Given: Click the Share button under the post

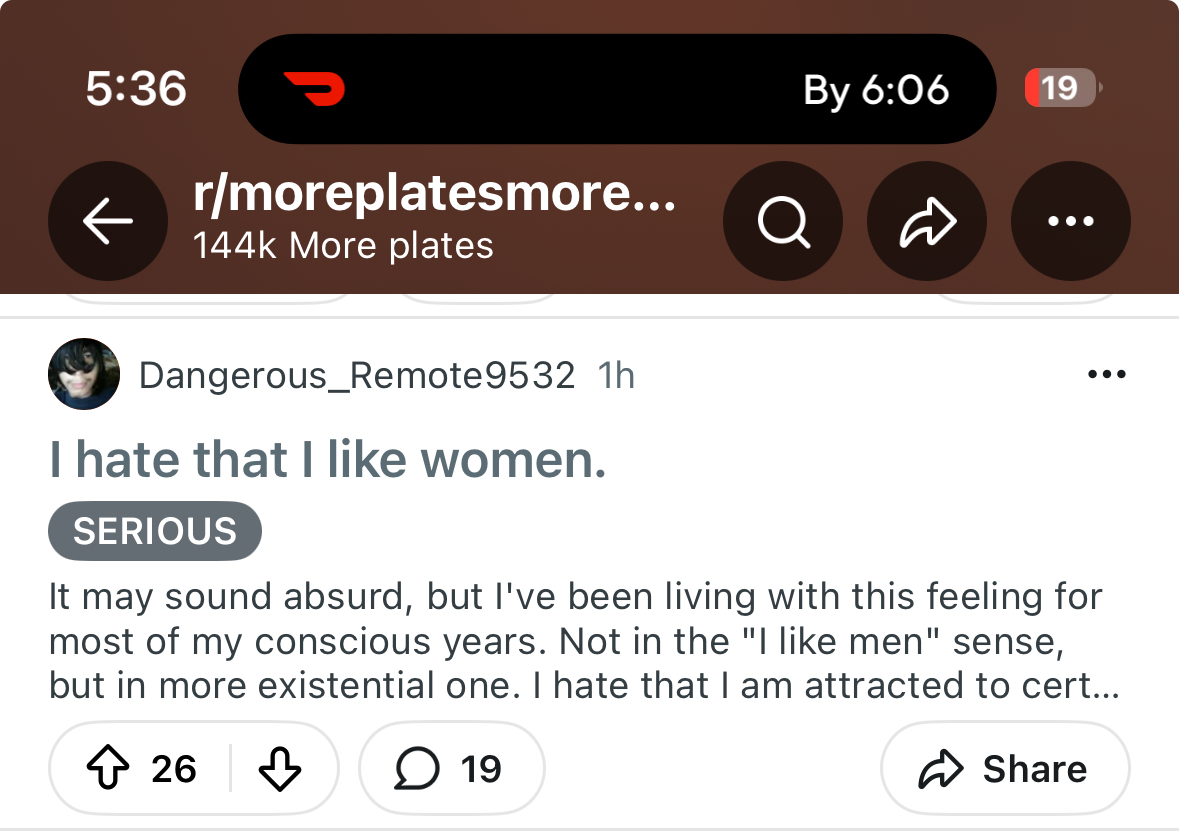Looking at the screenshot, I should point(1004,769).
